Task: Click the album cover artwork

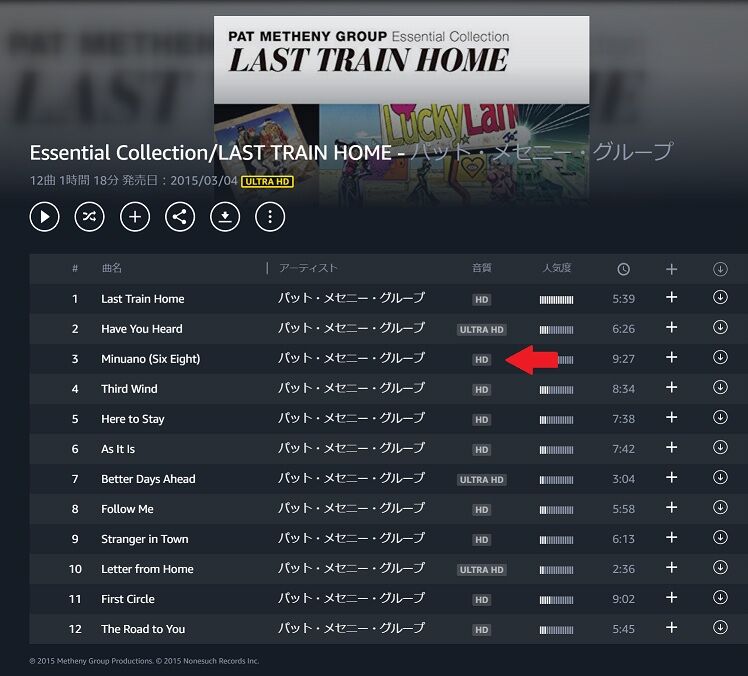Action: tap(401, 110)
